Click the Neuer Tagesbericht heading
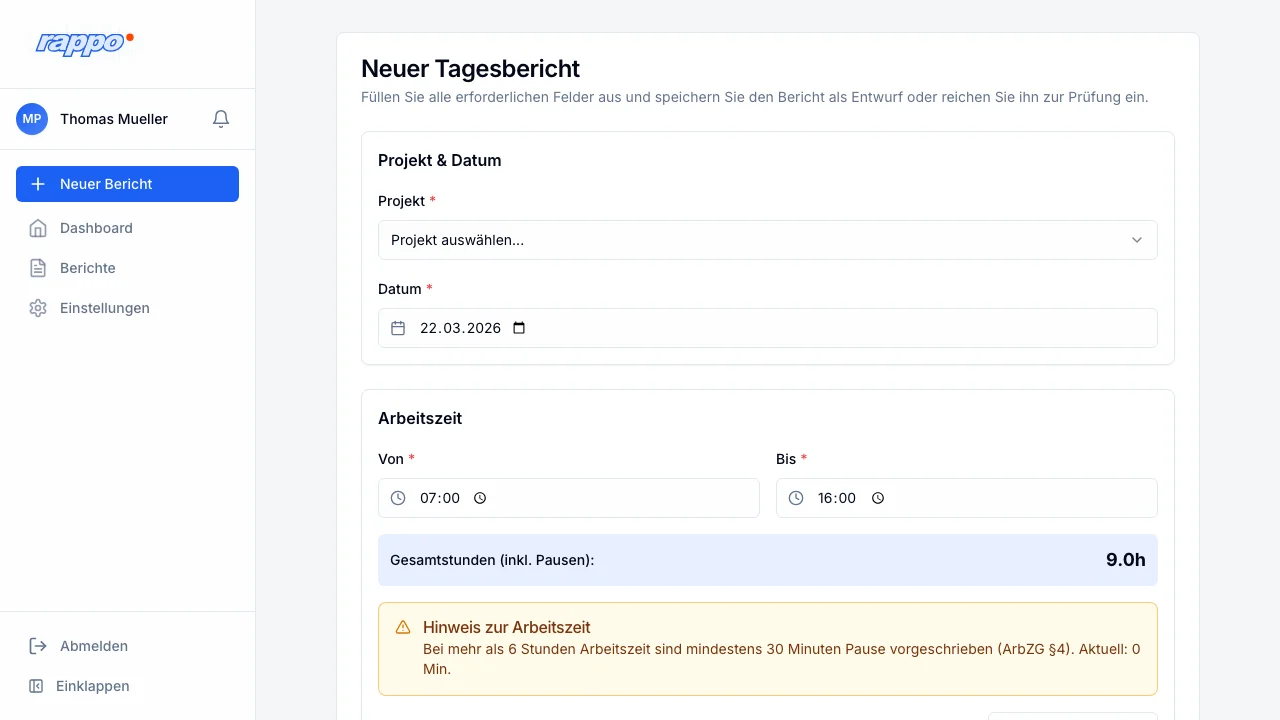This screenshot has height=720, width=1280. 471,69
